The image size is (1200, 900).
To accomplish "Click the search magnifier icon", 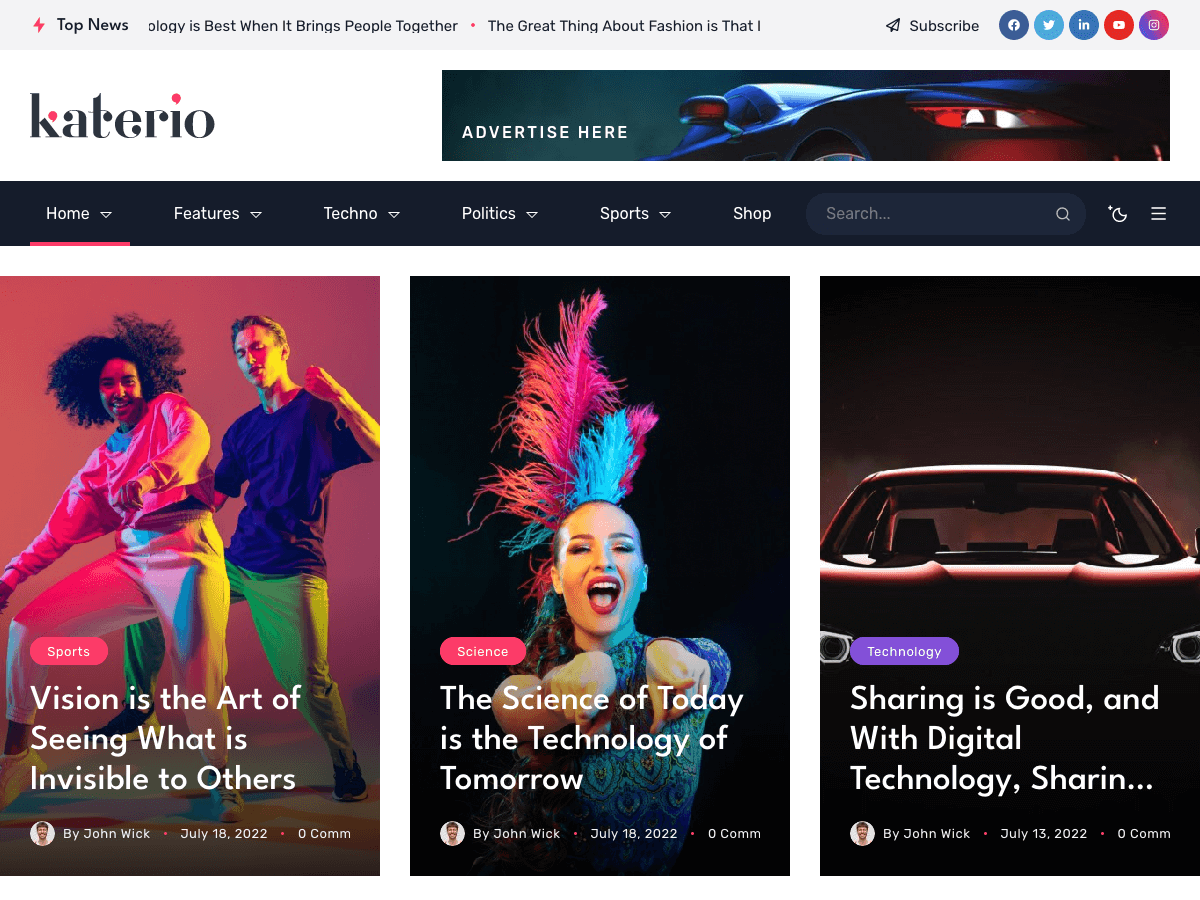I will (x=1063, y=214).
